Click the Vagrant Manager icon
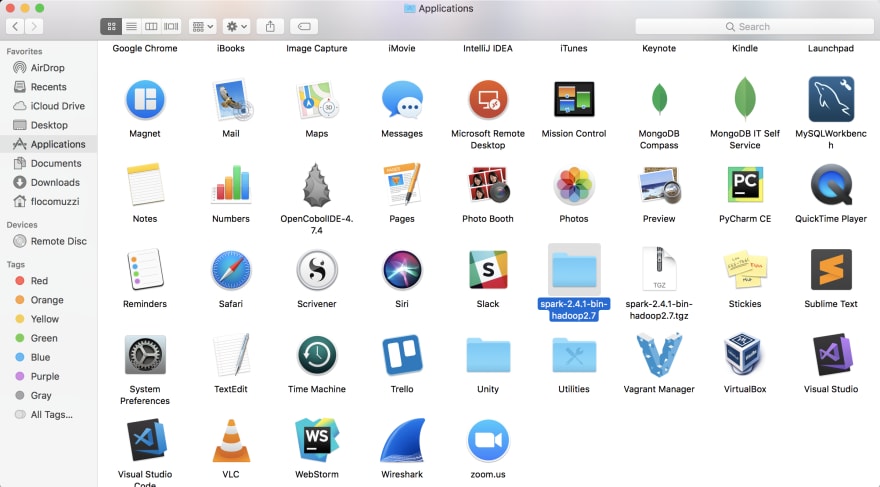This screenshot has width=880, height=487. (659, 355)
